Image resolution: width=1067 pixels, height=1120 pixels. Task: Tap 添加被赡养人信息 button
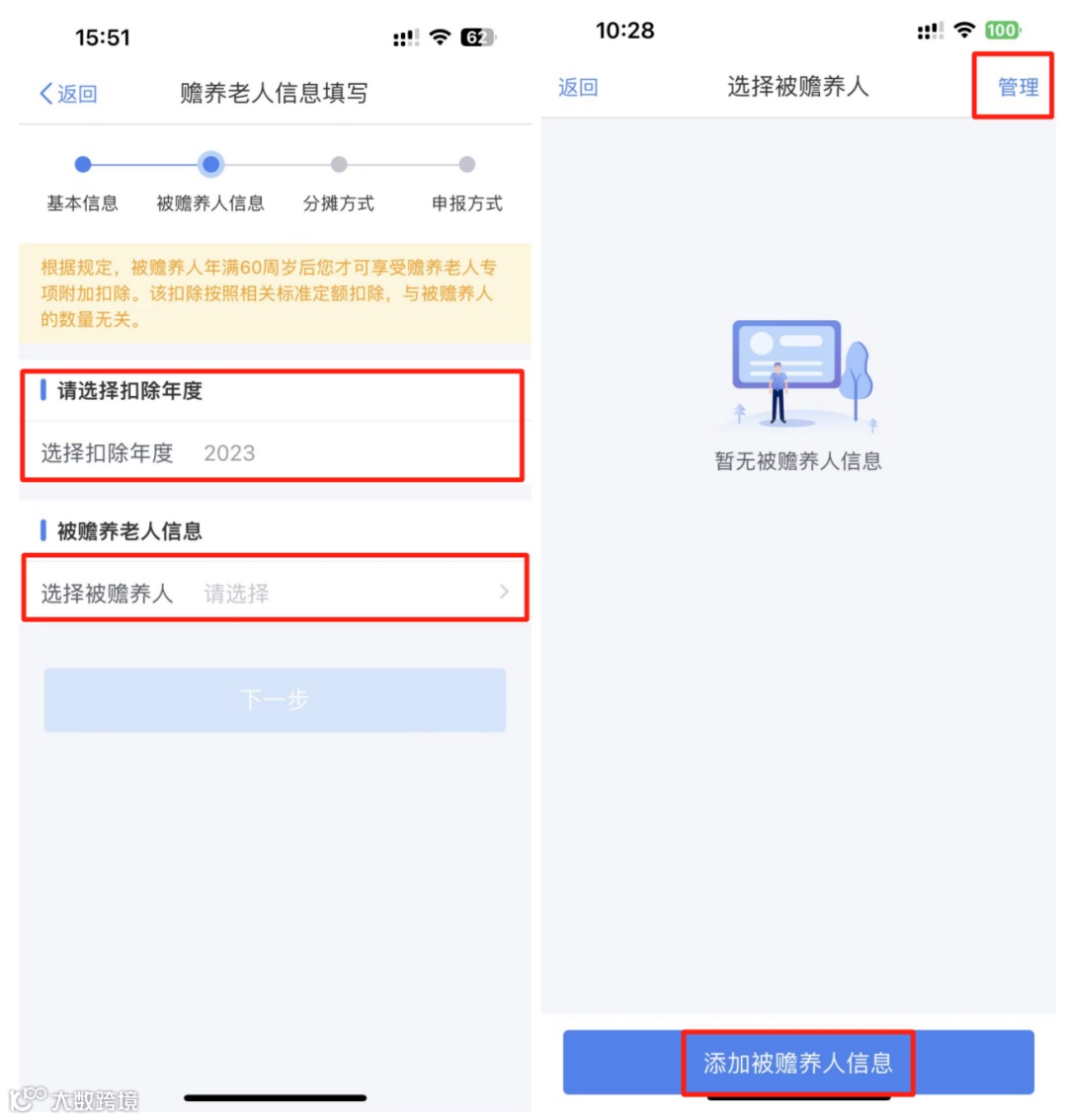pyautogui.click(x=798, y=1062)
